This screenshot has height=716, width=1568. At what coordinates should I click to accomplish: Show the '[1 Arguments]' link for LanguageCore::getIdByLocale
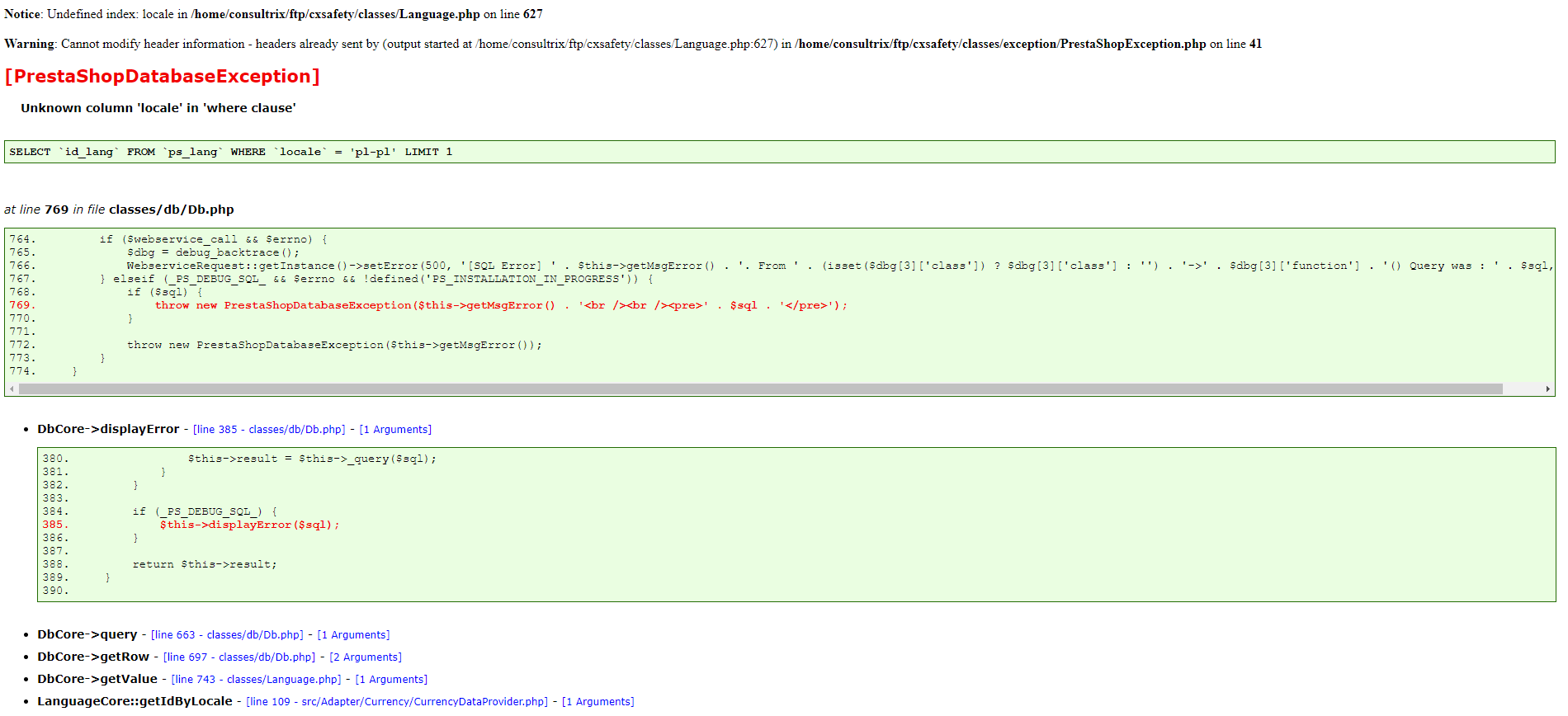click(598, 702)
